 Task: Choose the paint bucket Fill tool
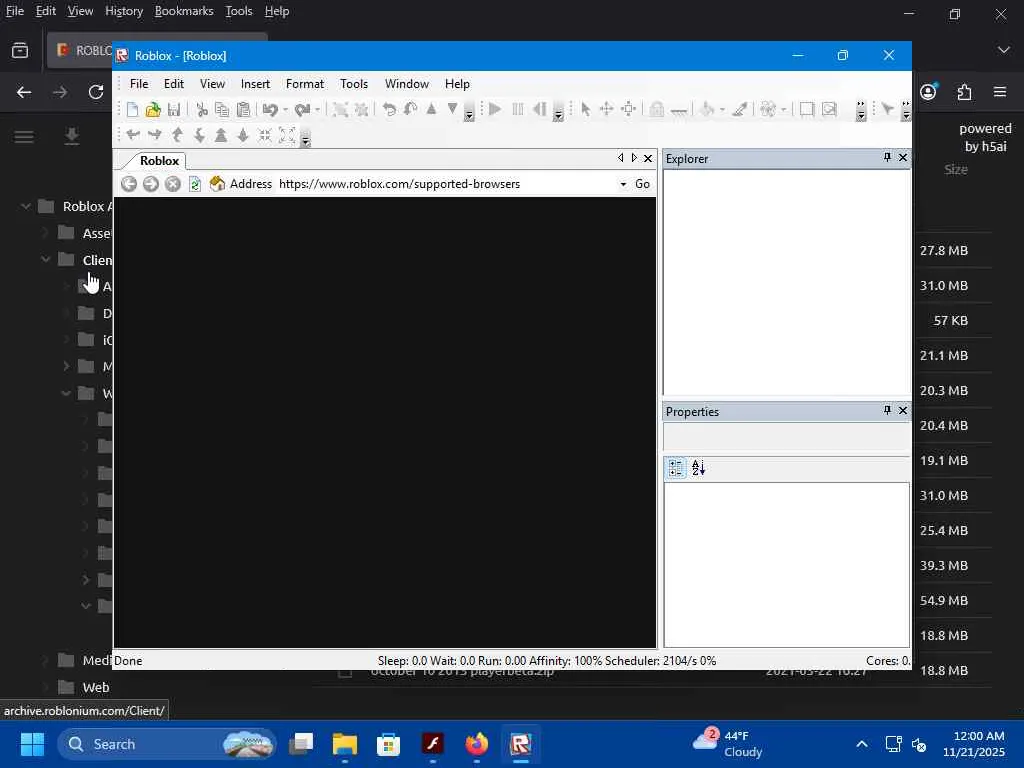[707, 110]
